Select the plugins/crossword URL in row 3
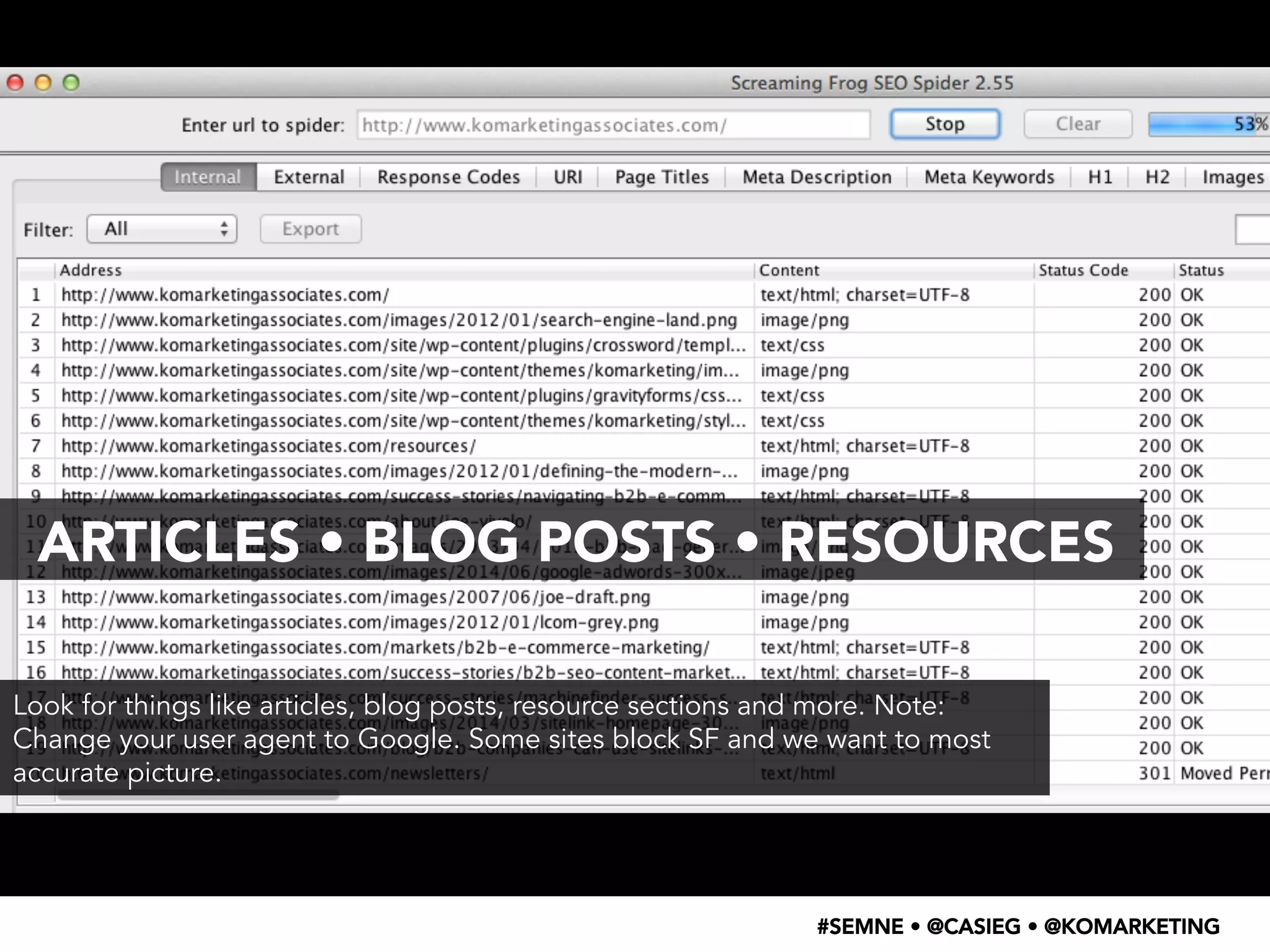The width and height of the screenshot is (1270, 952). pos(403,345)
